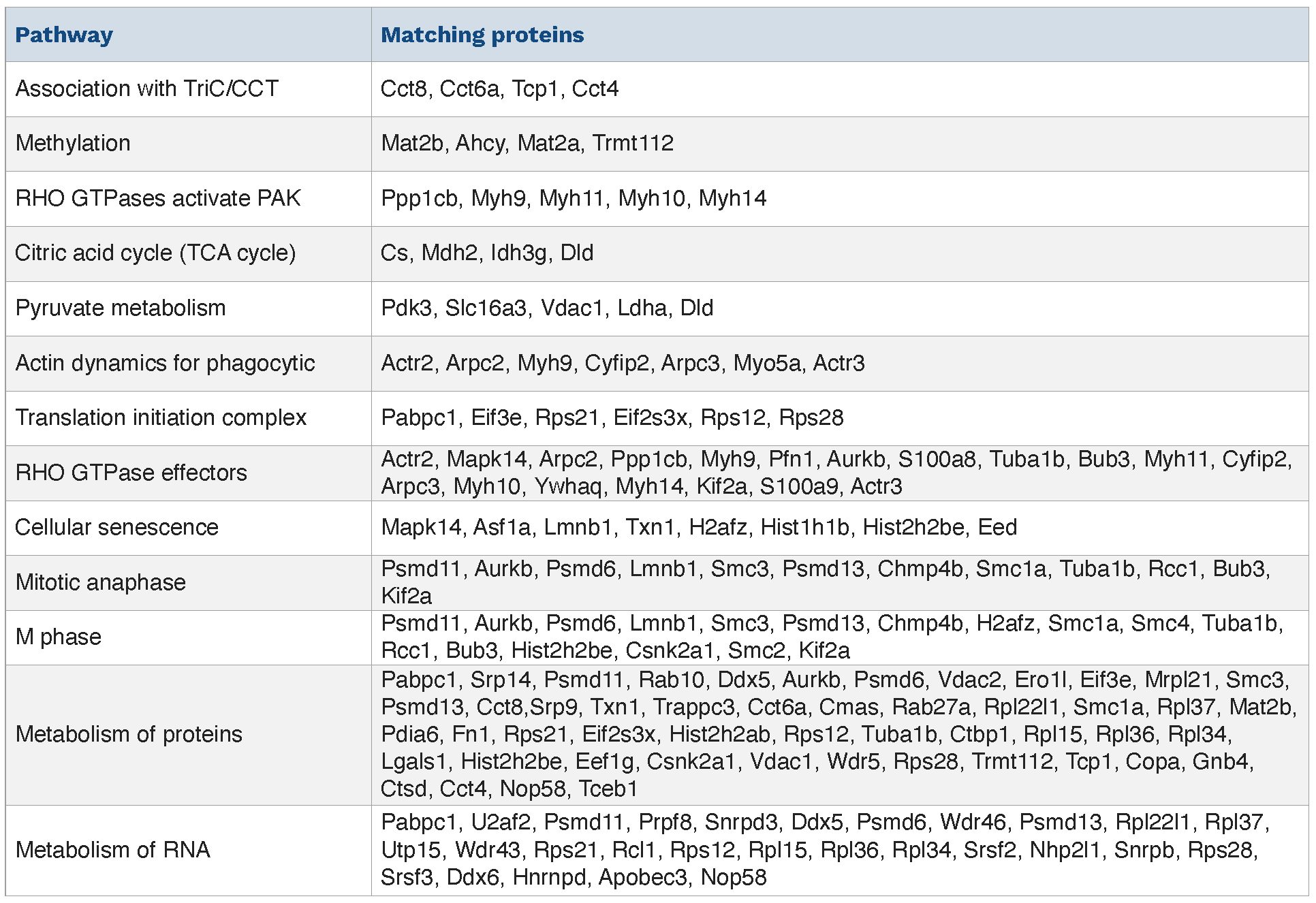This screenshot has width=1316, height=903.
Task: Select the Cs, Mdh2, Idh3g, Dld cell
Action: click(x=487, y=253)
